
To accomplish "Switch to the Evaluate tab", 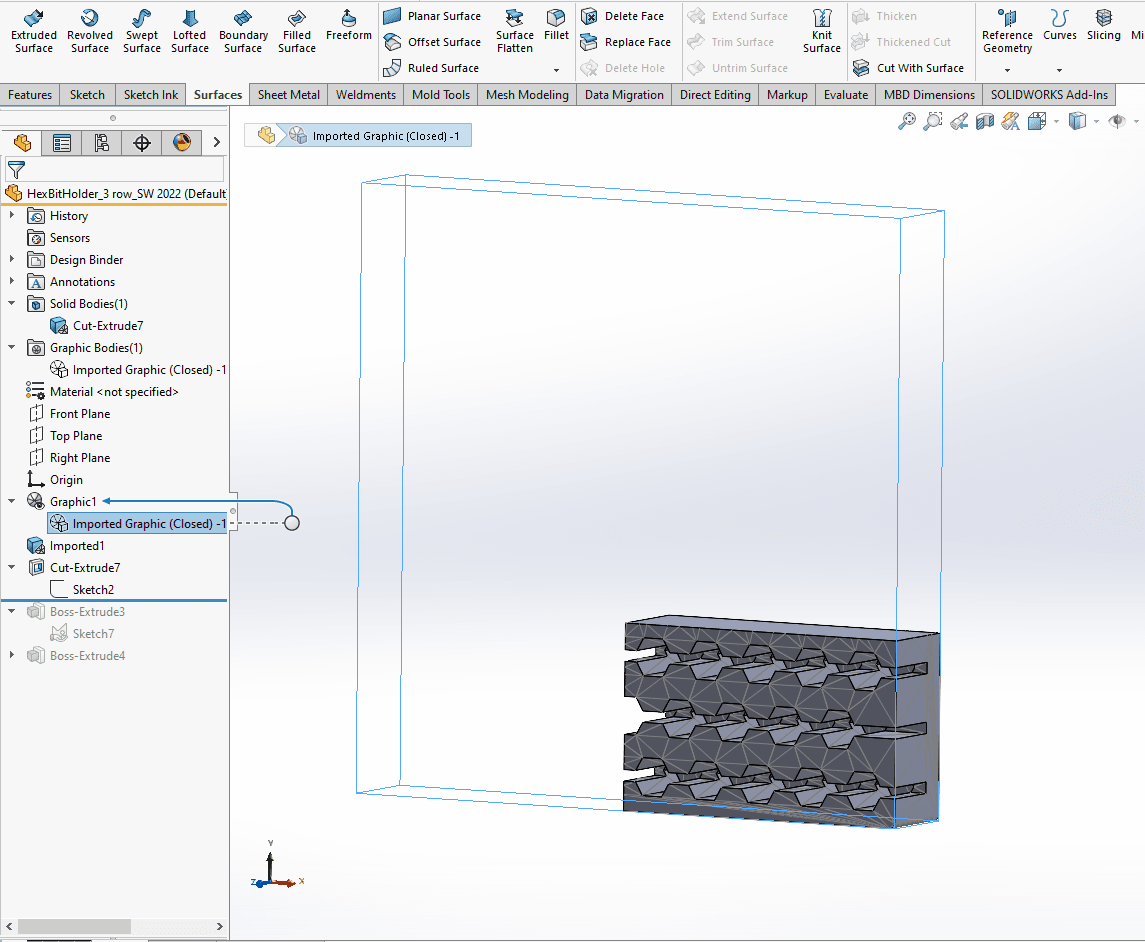I will [846, 95].
